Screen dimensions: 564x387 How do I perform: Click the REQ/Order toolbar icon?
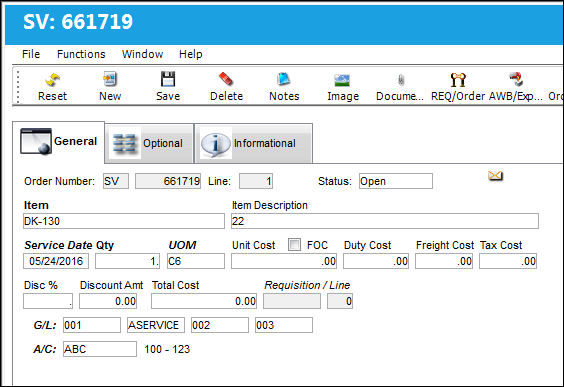(x=458, y=79)
